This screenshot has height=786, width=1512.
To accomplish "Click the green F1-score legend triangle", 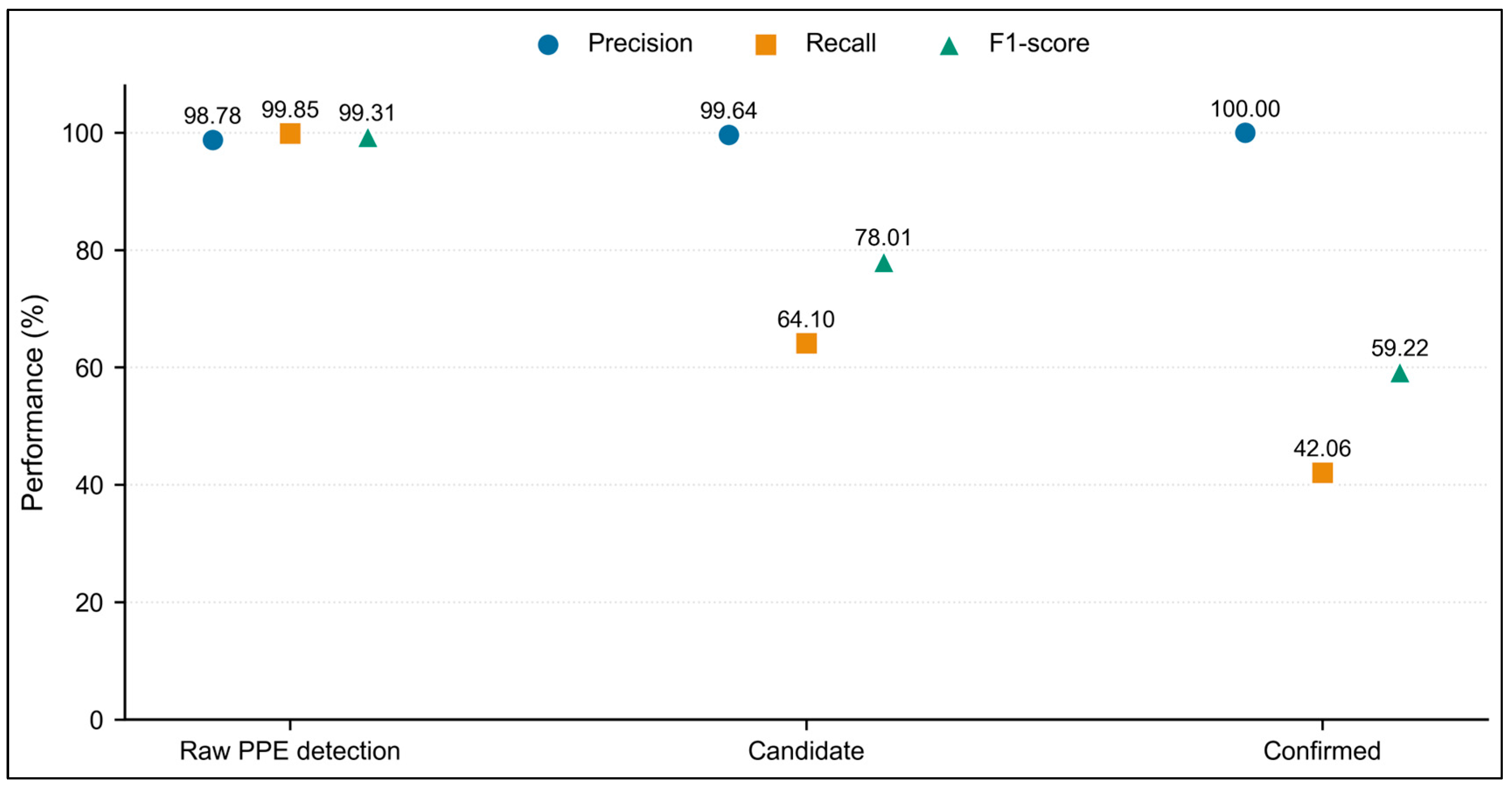I will pos(948,46).
